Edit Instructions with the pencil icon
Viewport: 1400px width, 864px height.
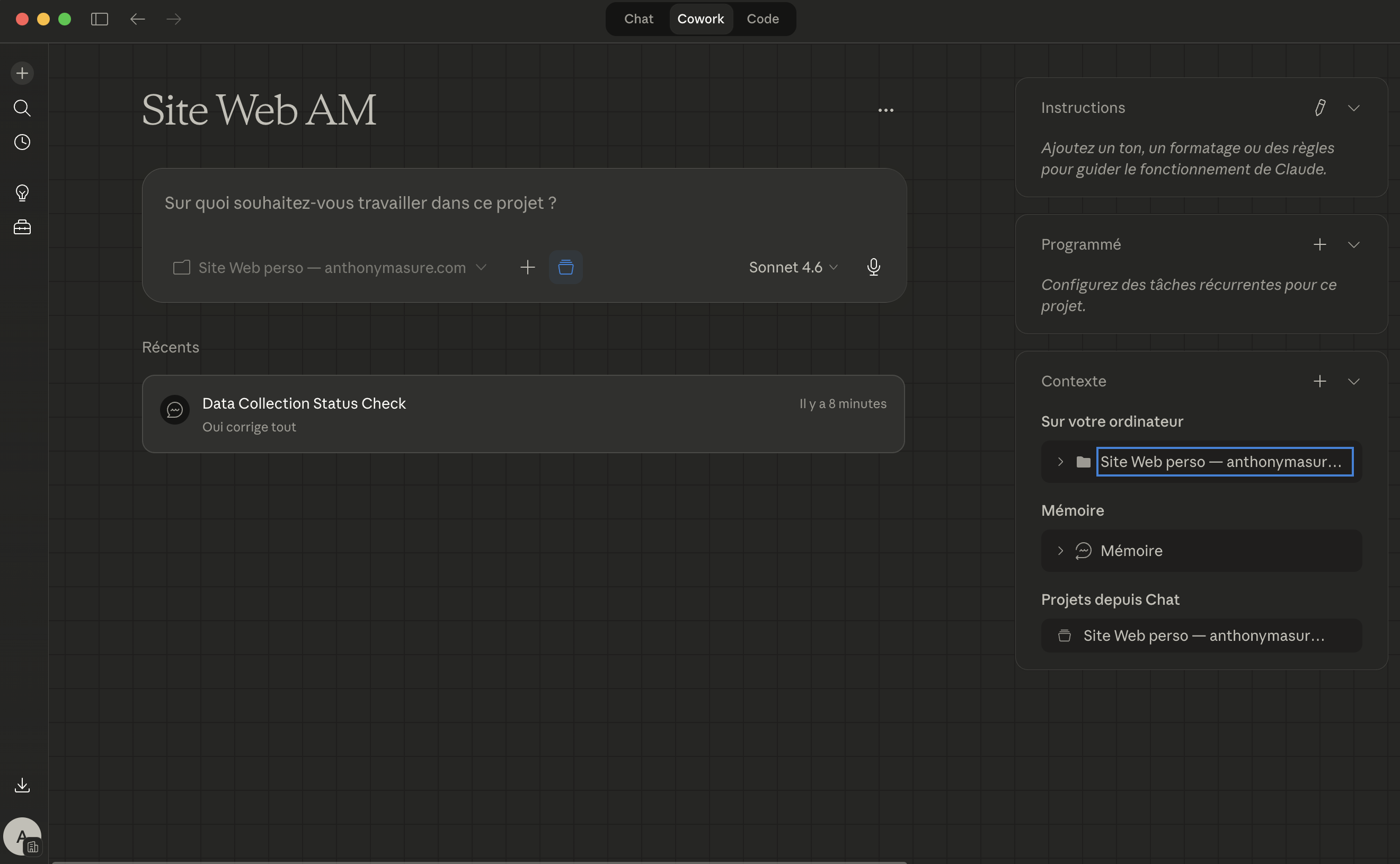pos(1319,108)
